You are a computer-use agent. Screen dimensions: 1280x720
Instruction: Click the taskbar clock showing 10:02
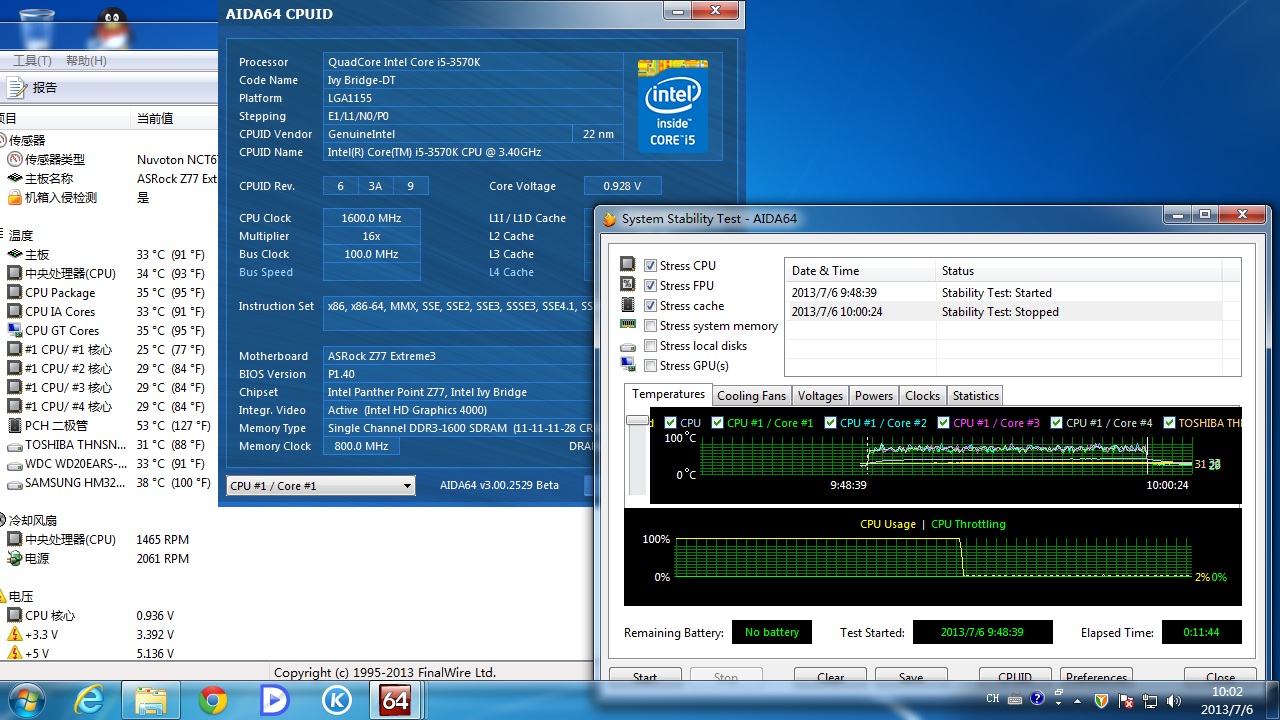[x=1226, y=699]
